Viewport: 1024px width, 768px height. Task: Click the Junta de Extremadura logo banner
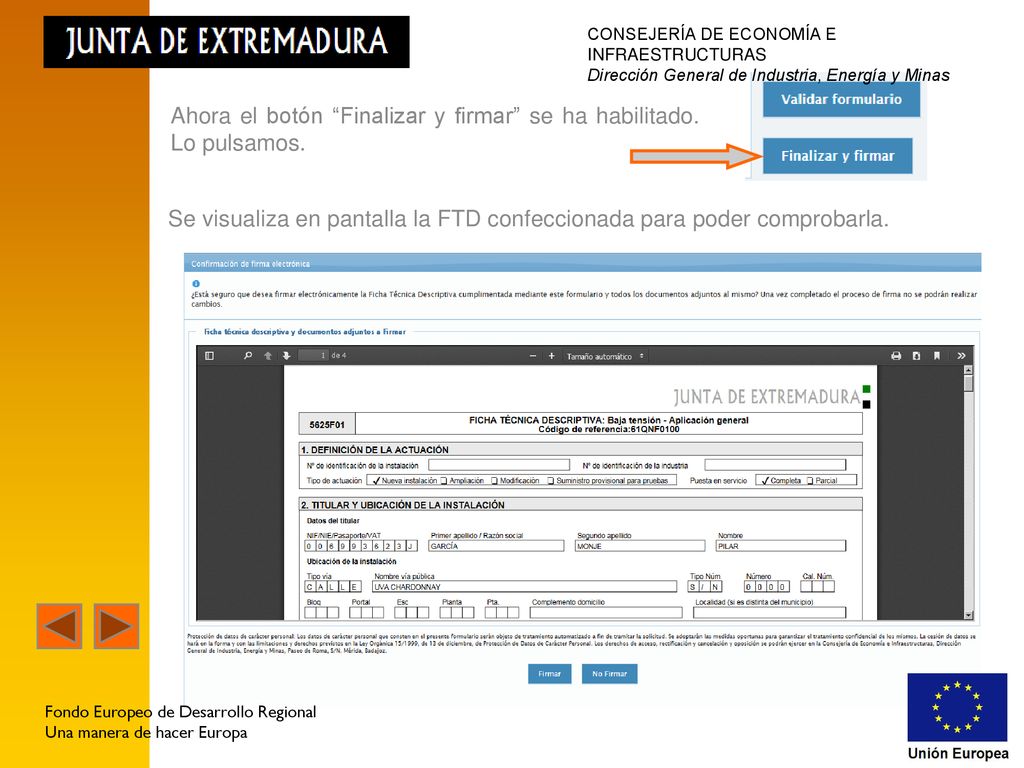pos(227,42)
